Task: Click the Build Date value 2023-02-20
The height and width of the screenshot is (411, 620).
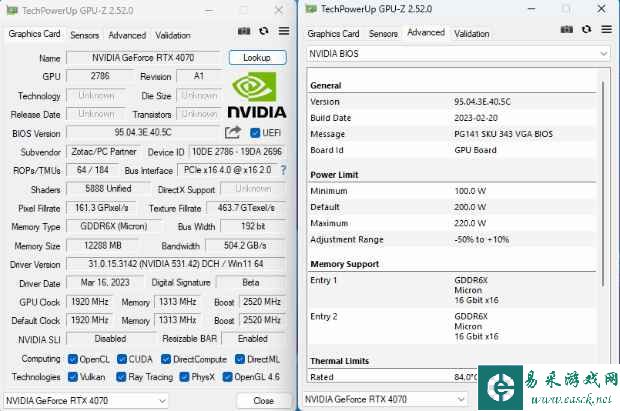Action: tap(476, 118)
